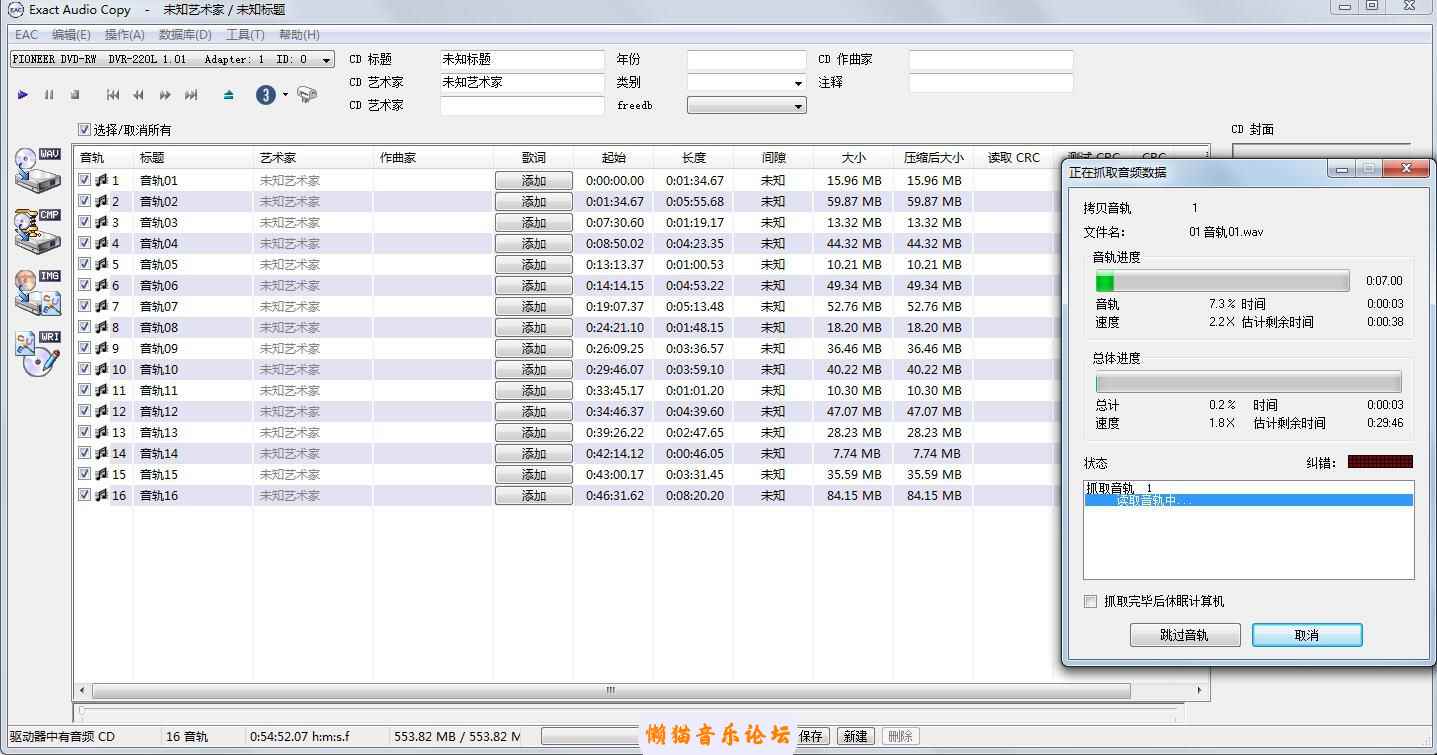Start playback with the Play button

(23, 95)
